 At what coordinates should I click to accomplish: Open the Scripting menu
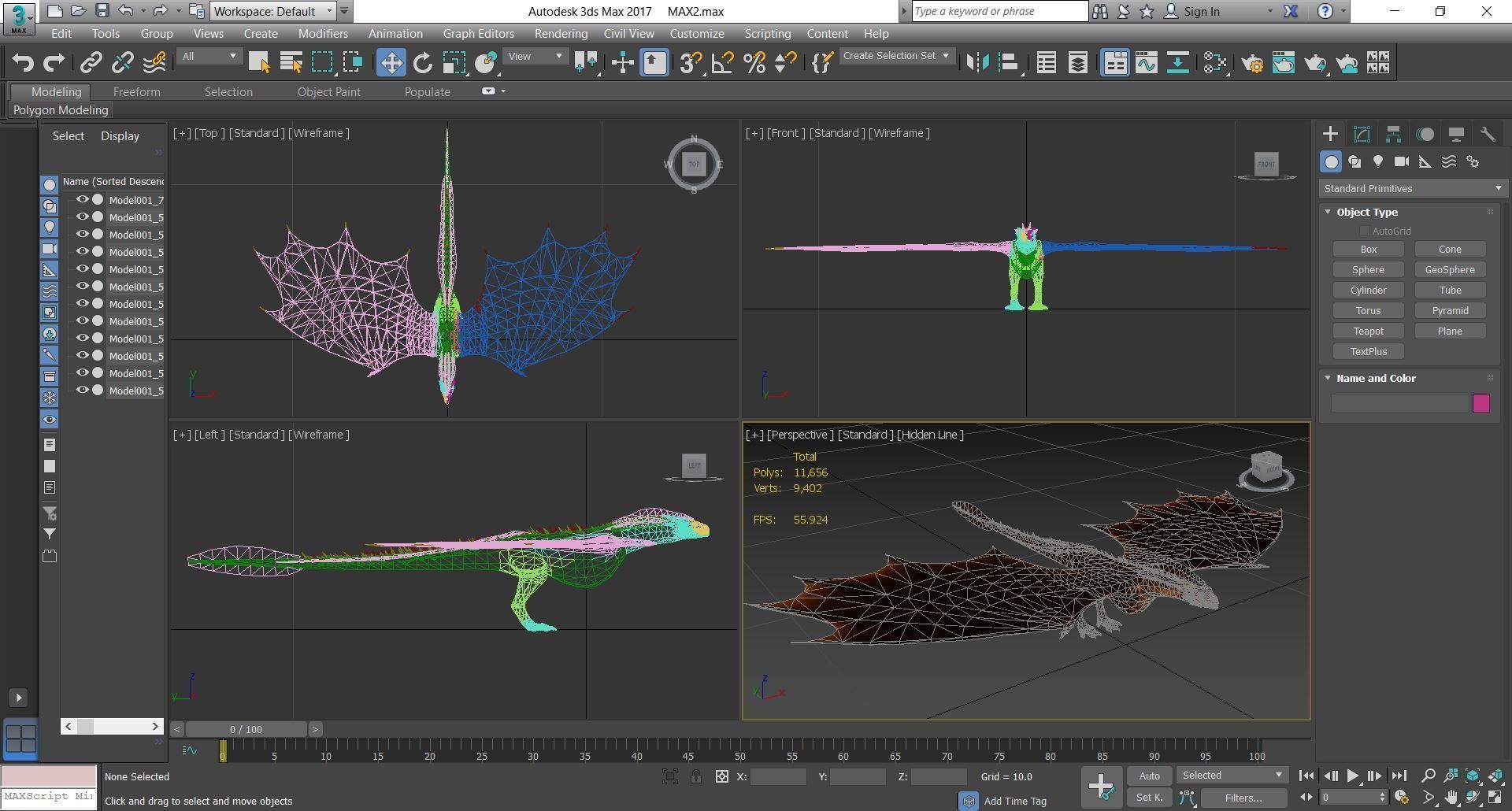pyautogui.click(x=767, y=34)
